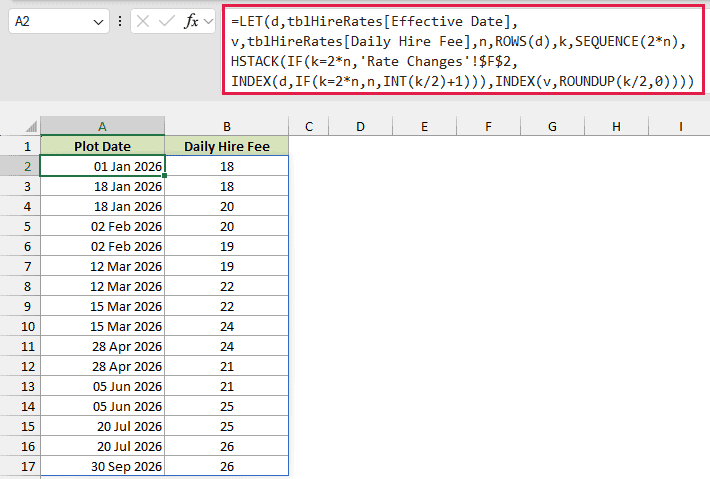Select row 8 cell '12 Mar 2026'

[102, 286]
